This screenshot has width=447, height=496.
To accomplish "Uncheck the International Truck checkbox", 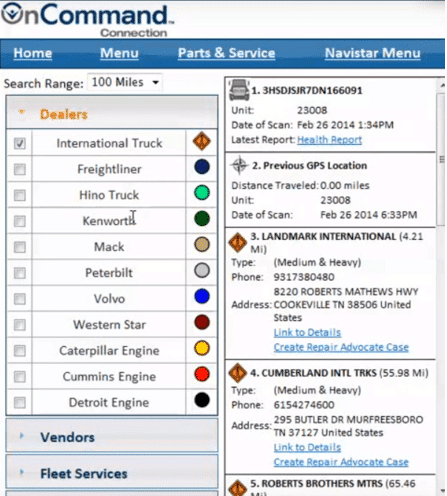I will click(20, 143).
